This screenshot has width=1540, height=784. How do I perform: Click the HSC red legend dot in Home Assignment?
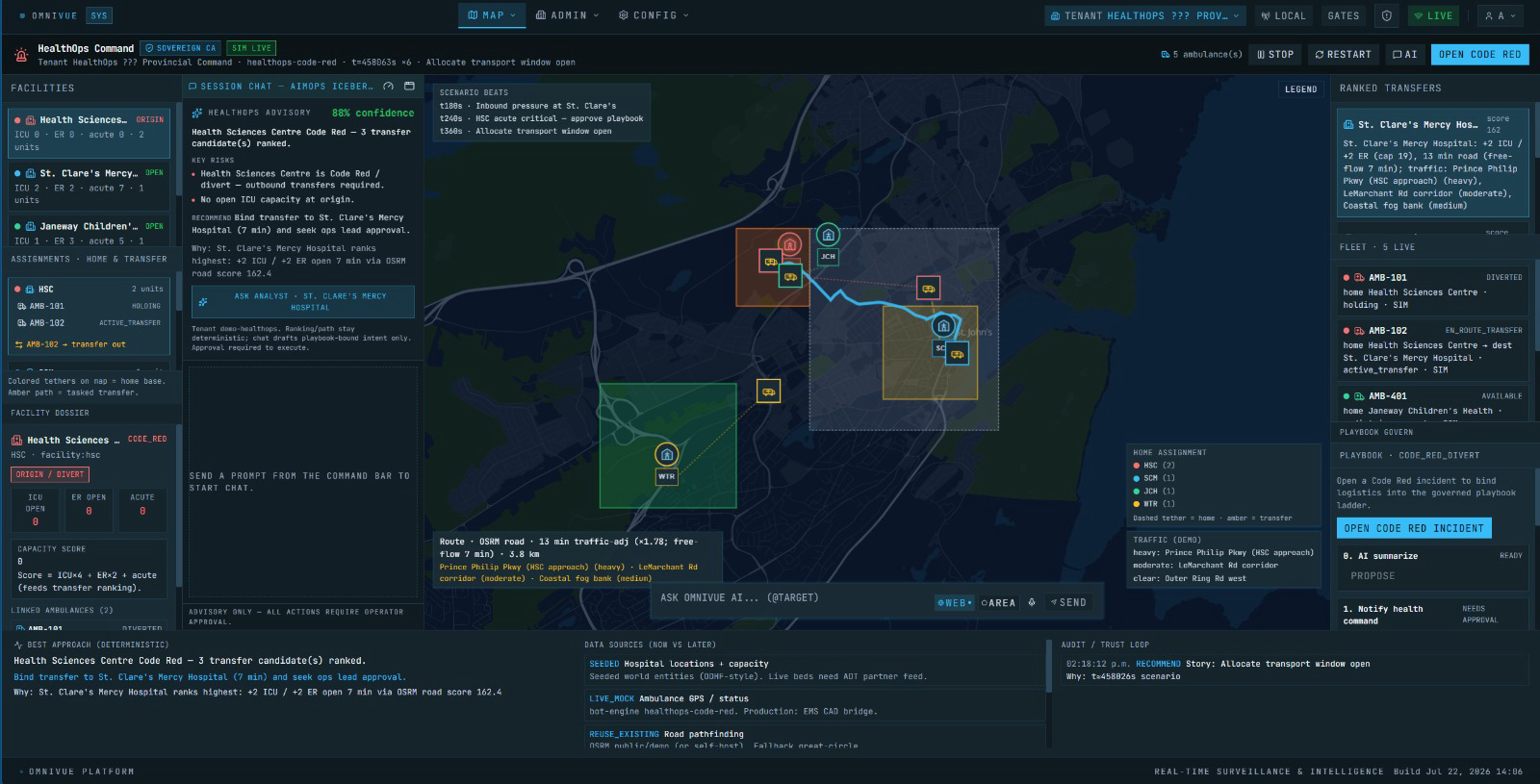click(x=1137, y=466)
